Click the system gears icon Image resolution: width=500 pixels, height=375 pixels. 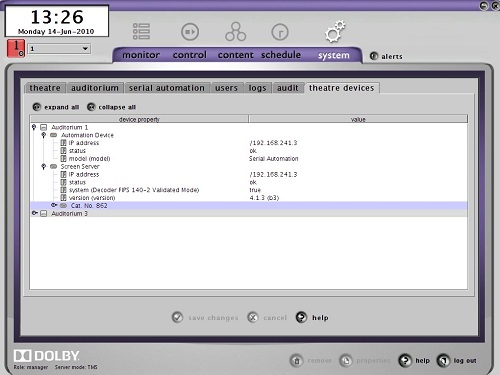(x=335, y=31)
